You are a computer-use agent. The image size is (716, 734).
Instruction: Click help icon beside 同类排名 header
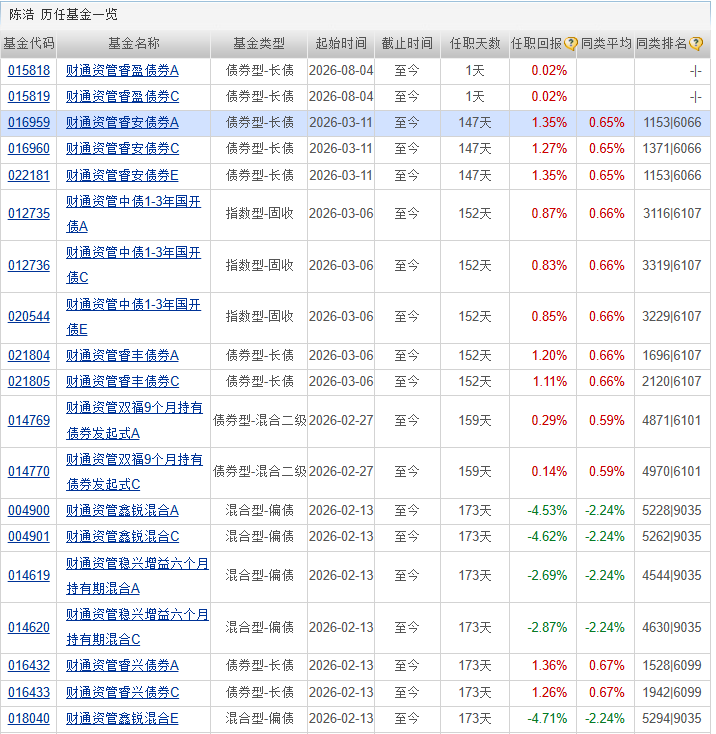point(696,44)
